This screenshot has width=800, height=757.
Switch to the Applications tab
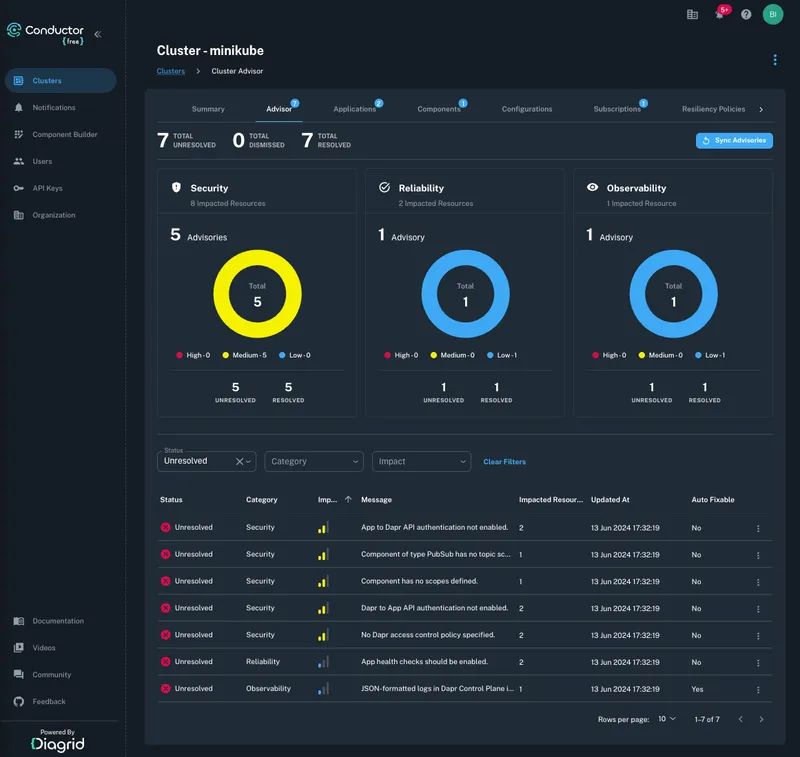click(x=355, y=109)
